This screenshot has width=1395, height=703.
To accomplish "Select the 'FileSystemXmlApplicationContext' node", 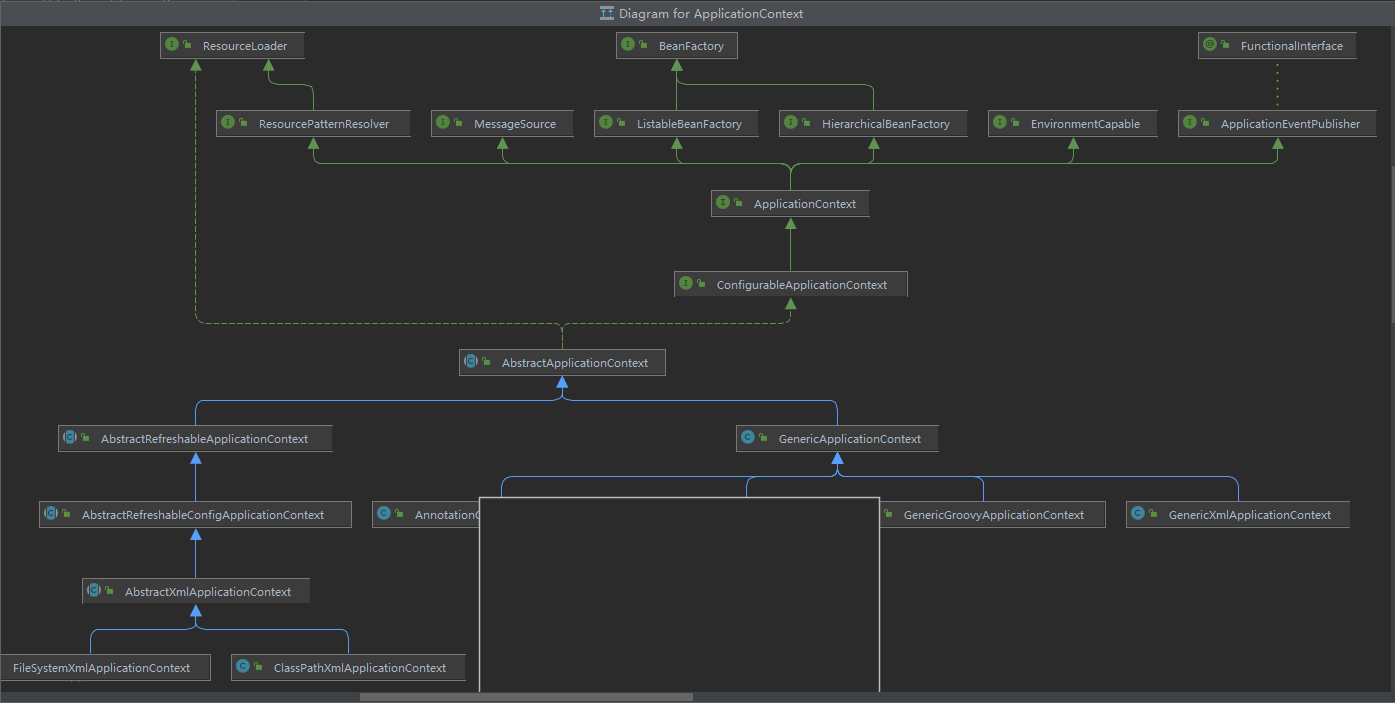I will (x=106, y=668).
